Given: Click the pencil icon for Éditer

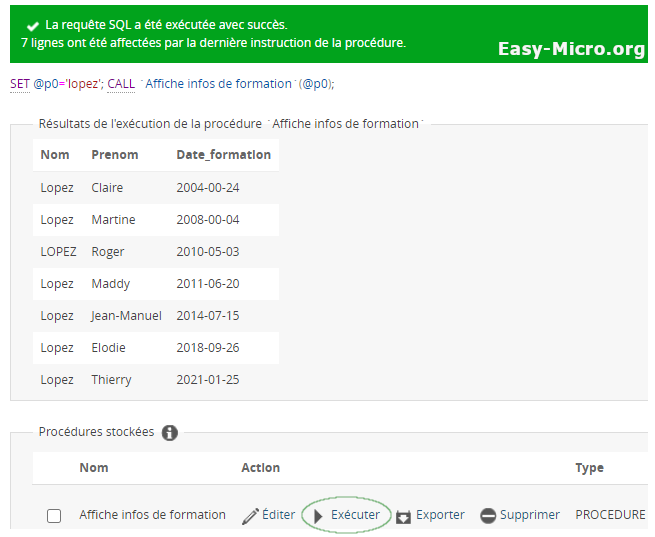Looking at the screenshot, I should [x=250, y=516].
